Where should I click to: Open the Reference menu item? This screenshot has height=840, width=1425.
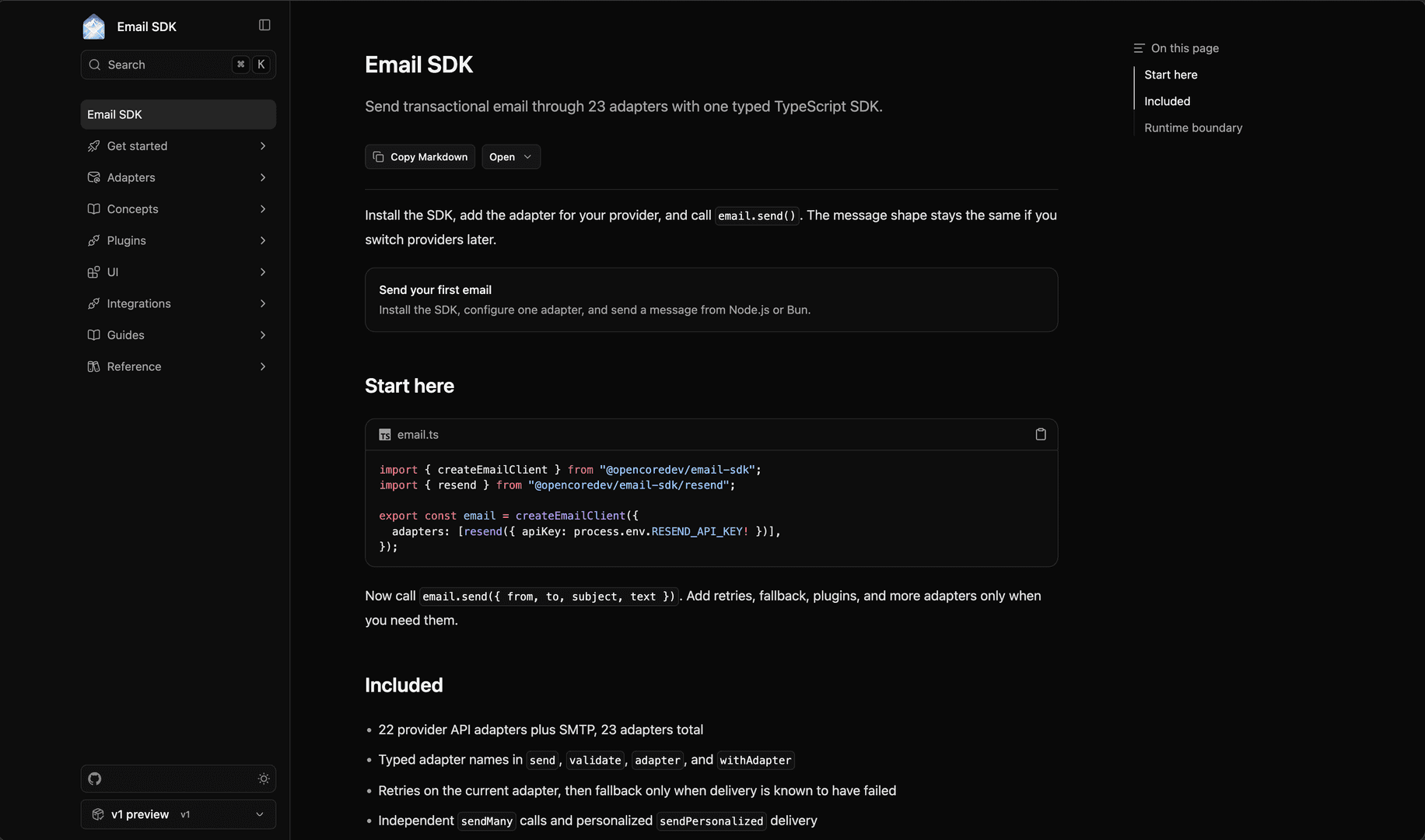point(178,366)
